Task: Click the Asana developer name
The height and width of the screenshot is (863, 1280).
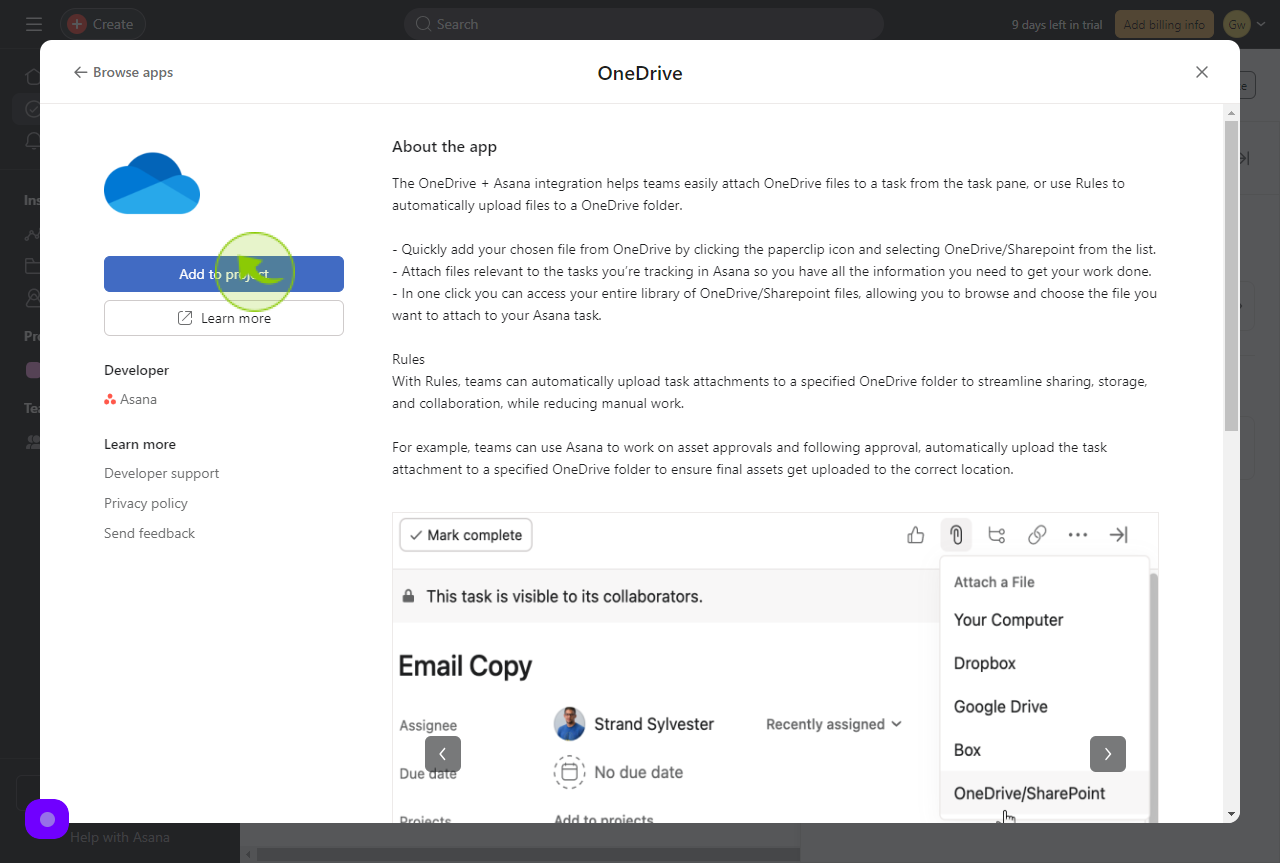Action: point(138,399)
